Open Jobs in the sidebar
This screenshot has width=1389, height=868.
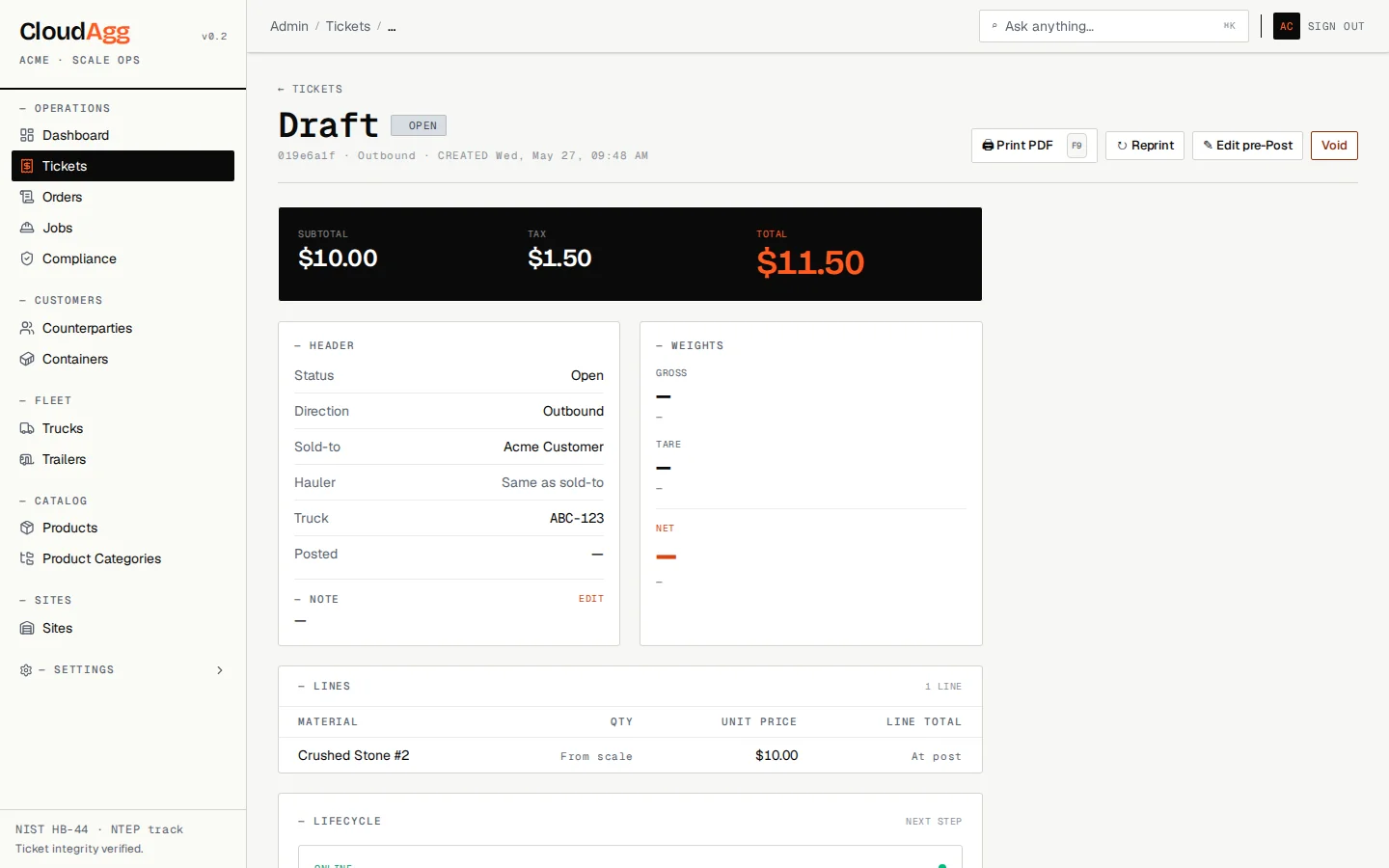pos(123,228)
